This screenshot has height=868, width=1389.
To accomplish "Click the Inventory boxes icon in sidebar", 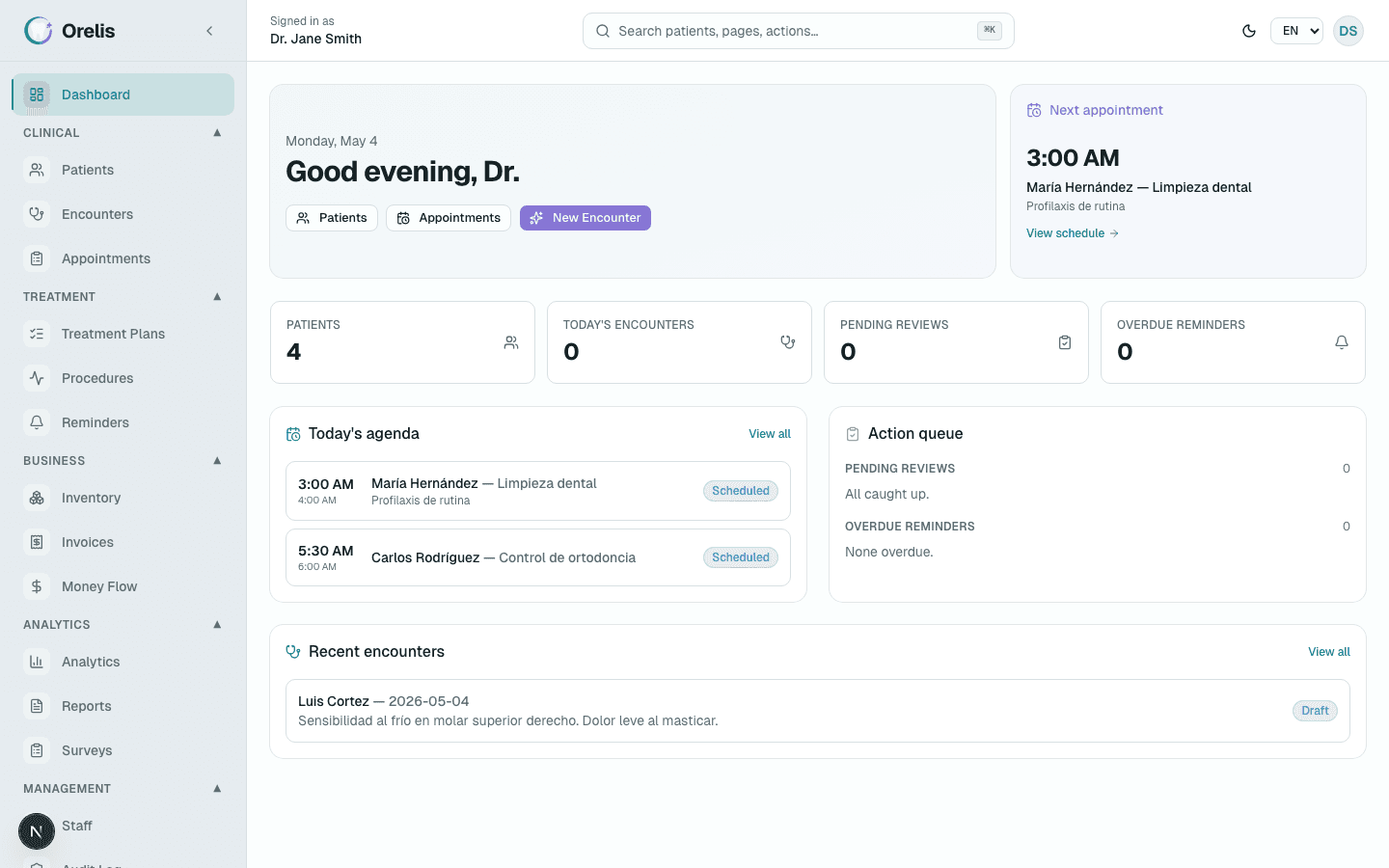I will coord(37,498).
